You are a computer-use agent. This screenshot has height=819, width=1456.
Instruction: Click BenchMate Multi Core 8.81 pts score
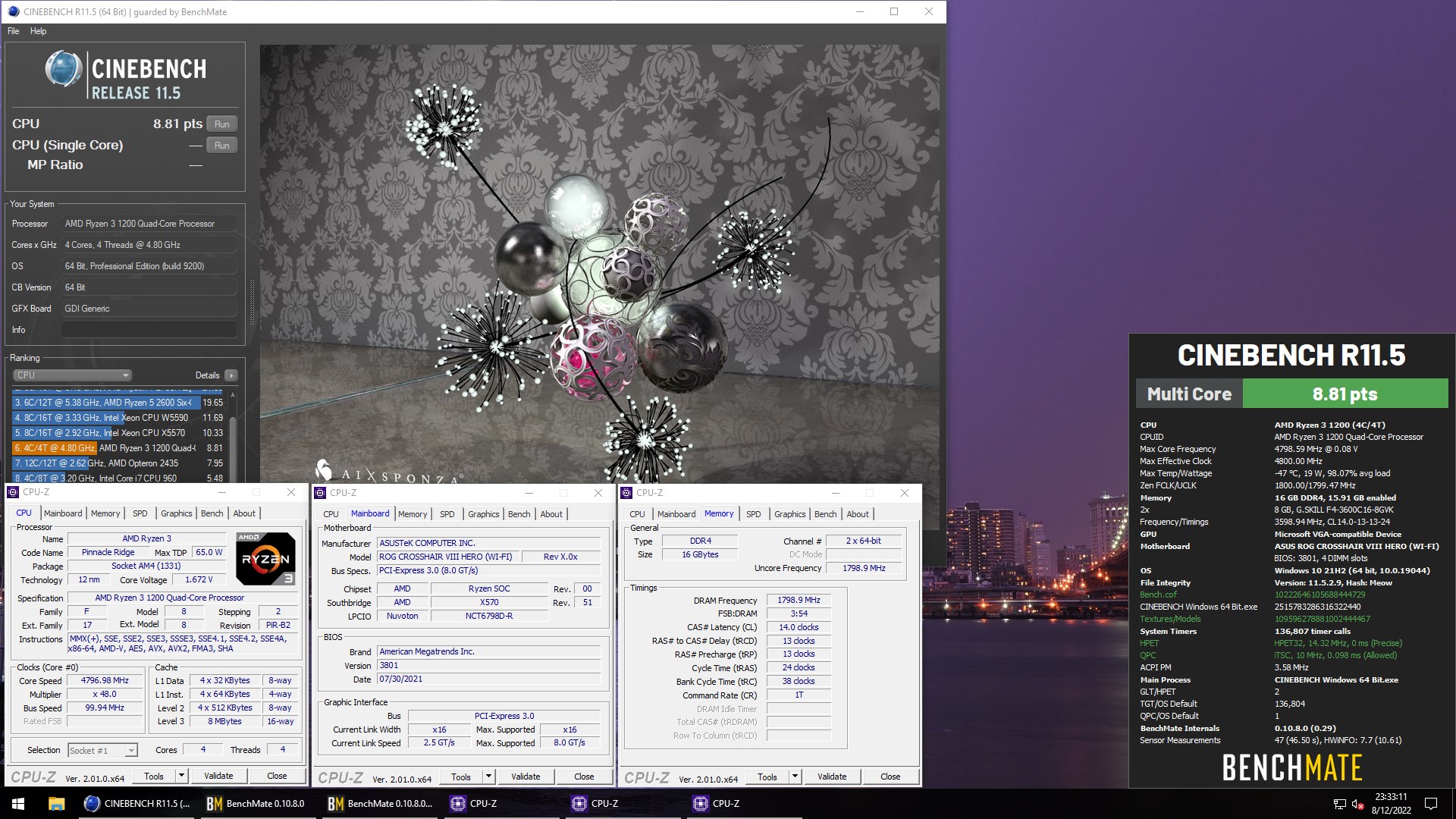1345,394
